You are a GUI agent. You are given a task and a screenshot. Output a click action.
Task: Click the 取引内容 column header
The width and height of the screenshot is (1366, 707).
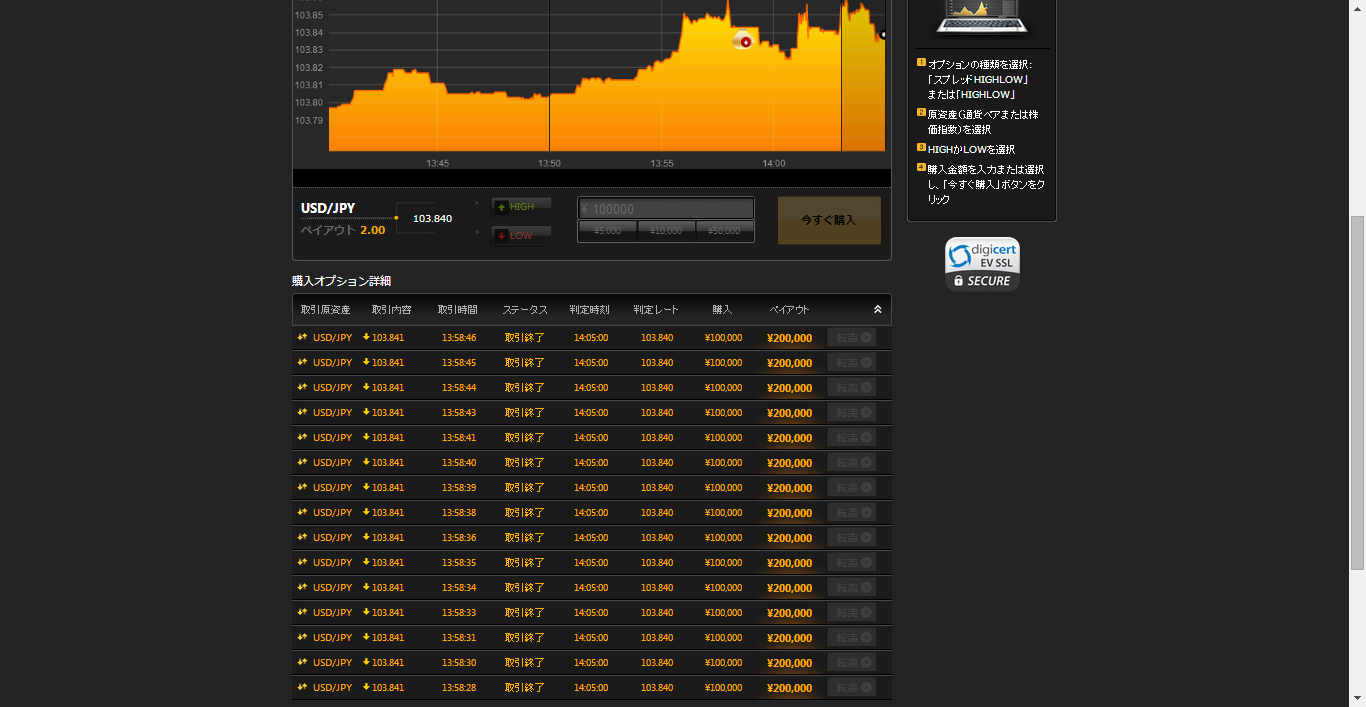point(391,310)
